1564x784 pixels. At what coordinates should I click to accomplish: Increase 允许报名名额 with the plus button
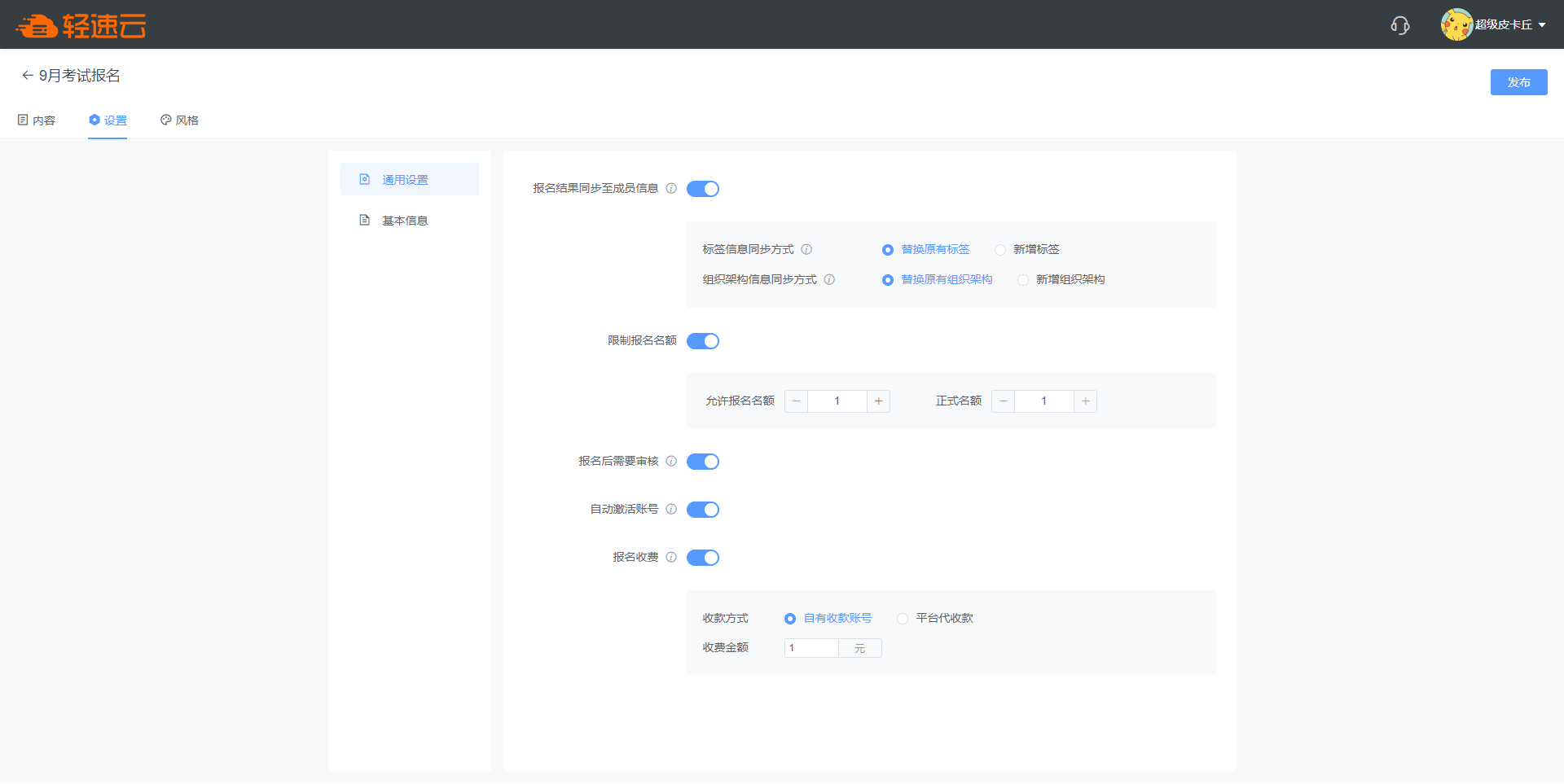coord(878,401)
